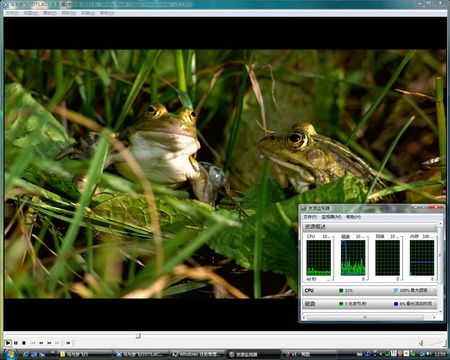Screen dimensions: 450x360
Task: Skip to the next track in the player
Action: tap(57, 343)
